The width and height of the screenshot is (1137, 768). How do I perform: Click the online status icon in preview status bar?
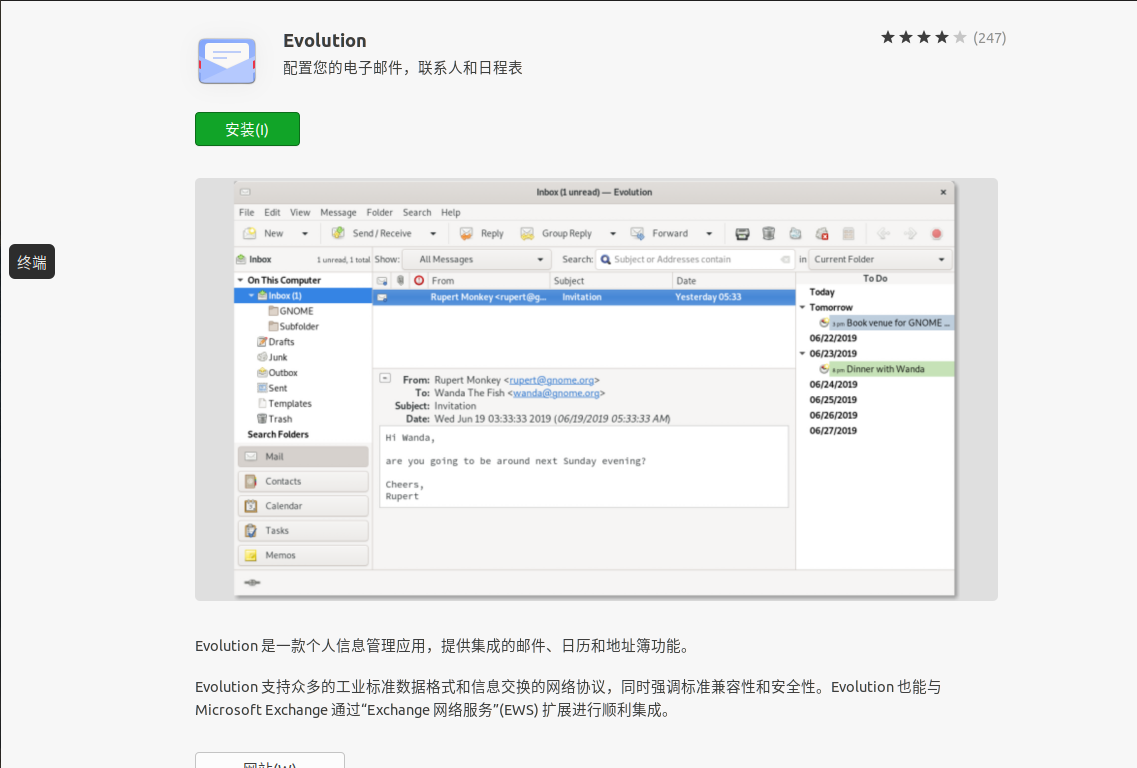(252, 582)
